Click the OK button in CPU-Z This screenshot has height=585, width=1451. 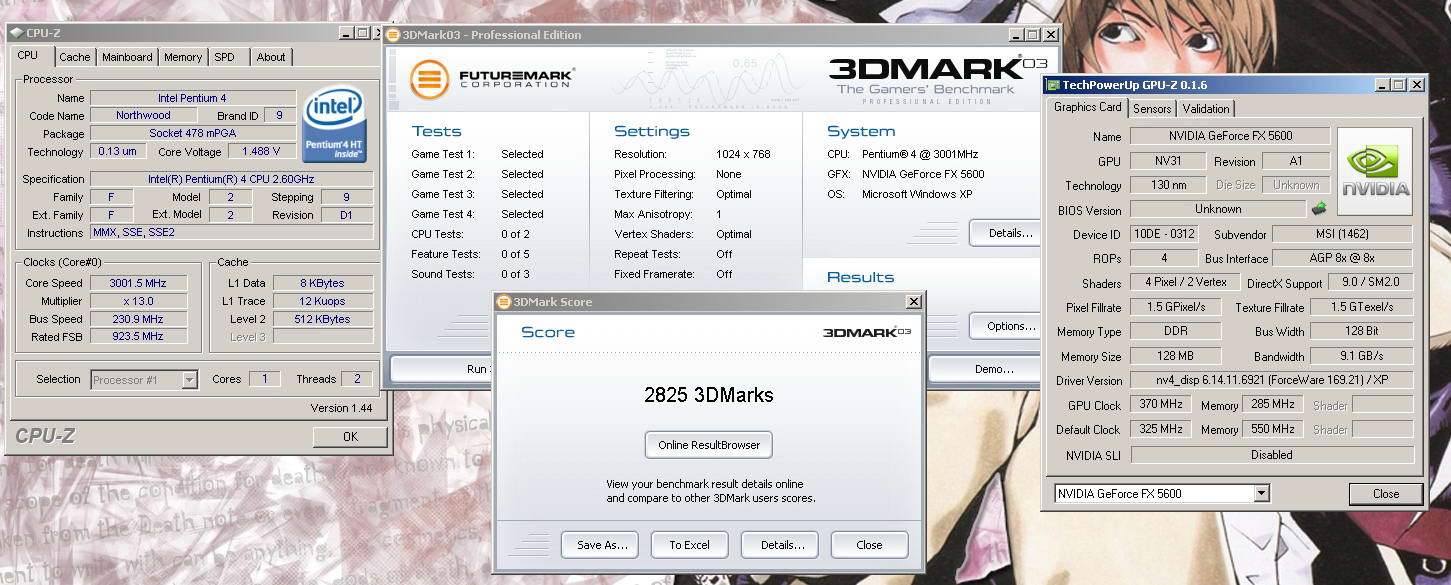click(350, 437)
